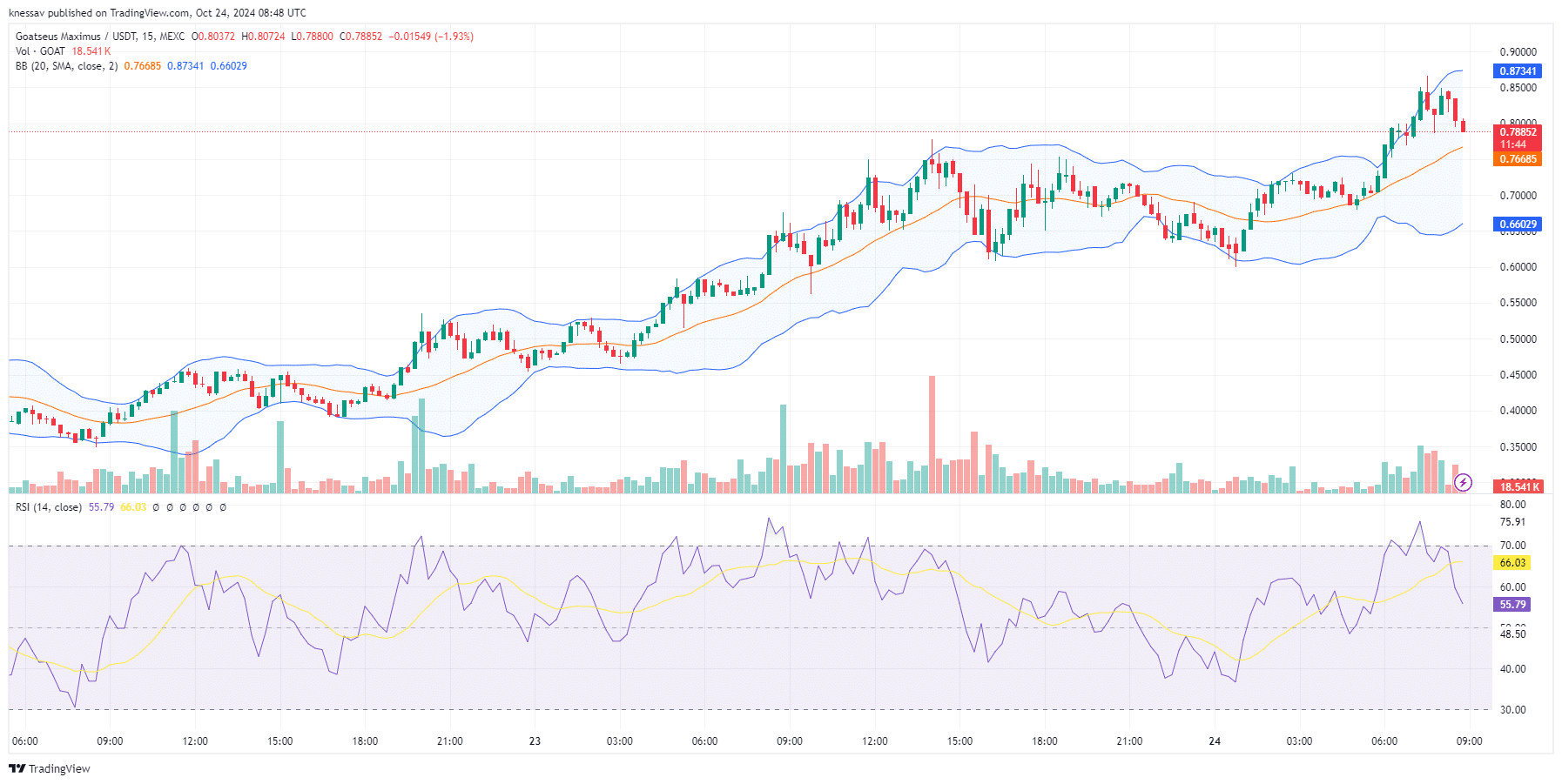Click the orange 0.76685 price axis tag
The width and height of the screenshot is (1562, 784).
point(1518,159)
